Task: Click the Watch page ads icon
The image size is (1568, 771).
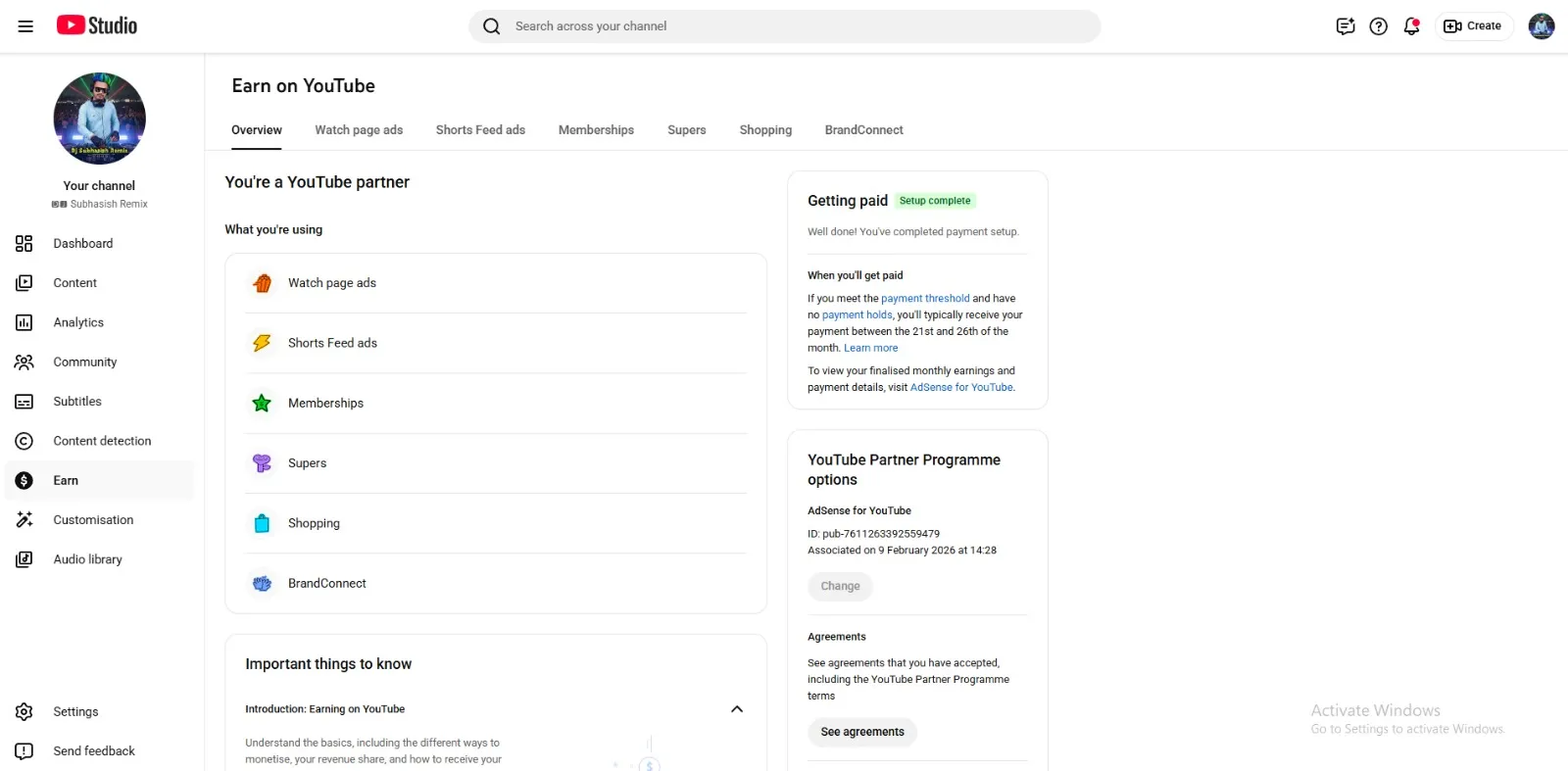Action: 262,283
